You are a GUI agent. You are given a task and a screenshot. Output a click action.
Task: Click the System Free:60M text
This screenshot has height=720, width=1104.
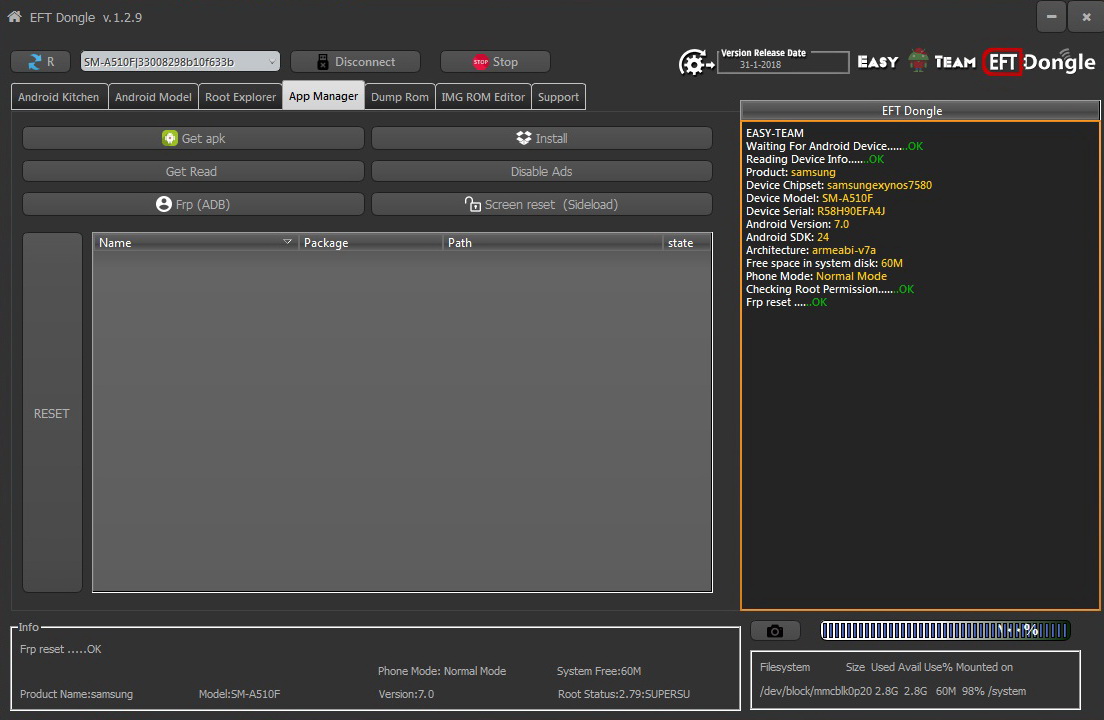coord(598,671)
